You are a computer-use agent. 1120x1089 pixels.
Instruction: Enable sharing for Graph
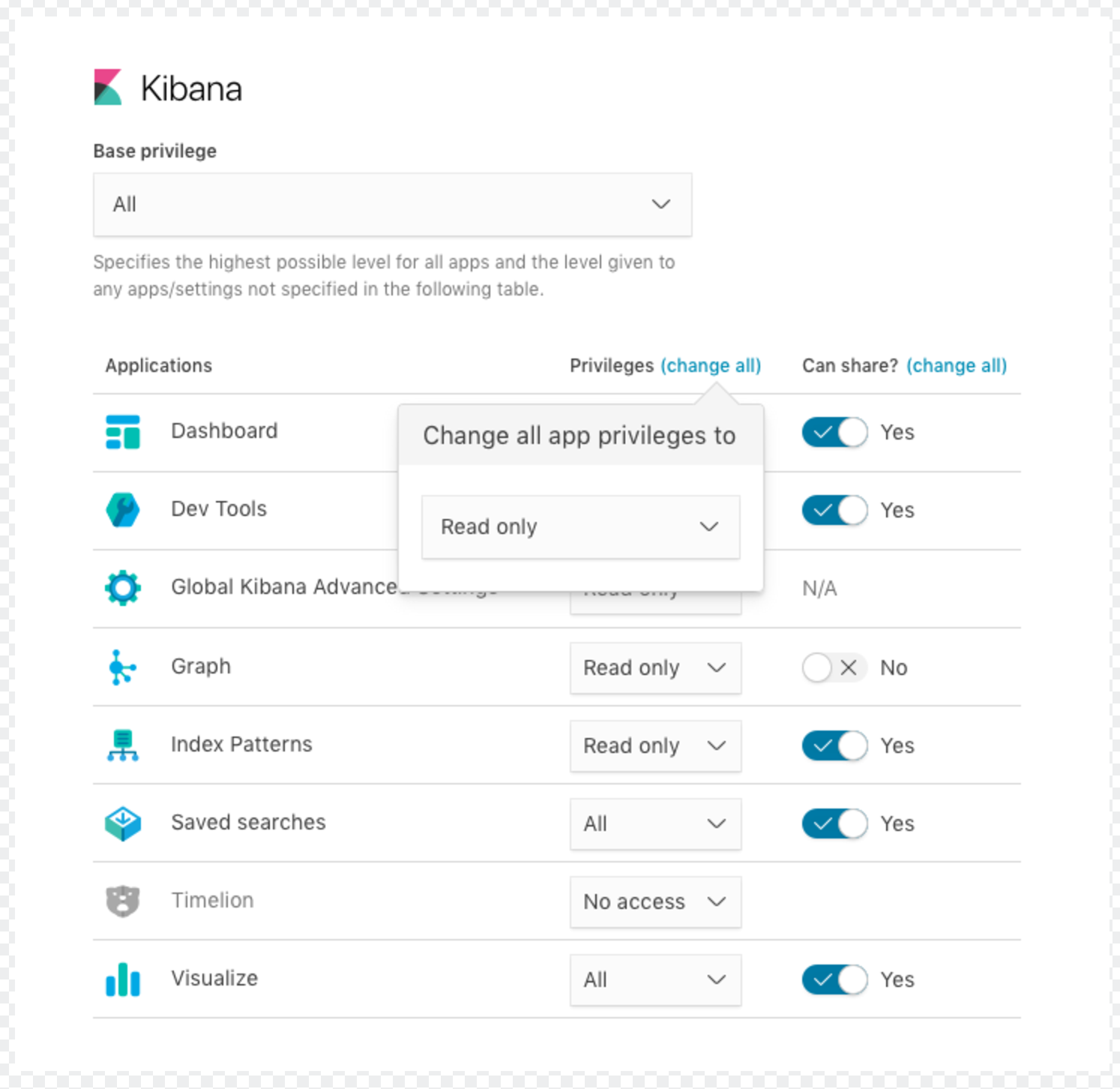click(834, 667)
